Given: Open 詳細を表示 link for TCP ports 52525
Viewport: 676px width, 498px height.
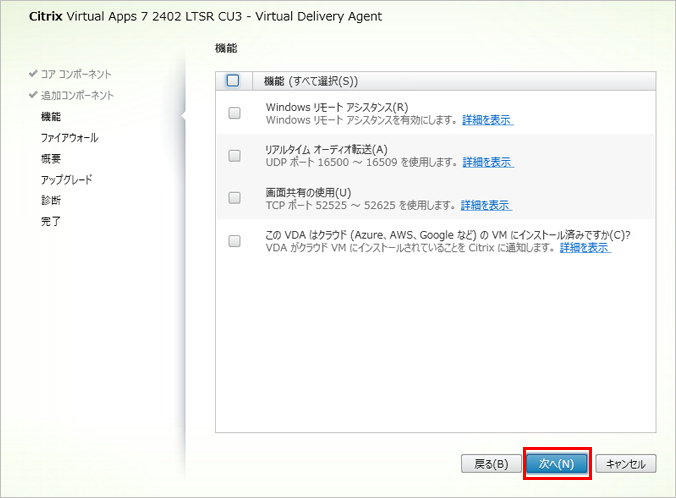Looking at the screenshot, I should pos(486,205).
